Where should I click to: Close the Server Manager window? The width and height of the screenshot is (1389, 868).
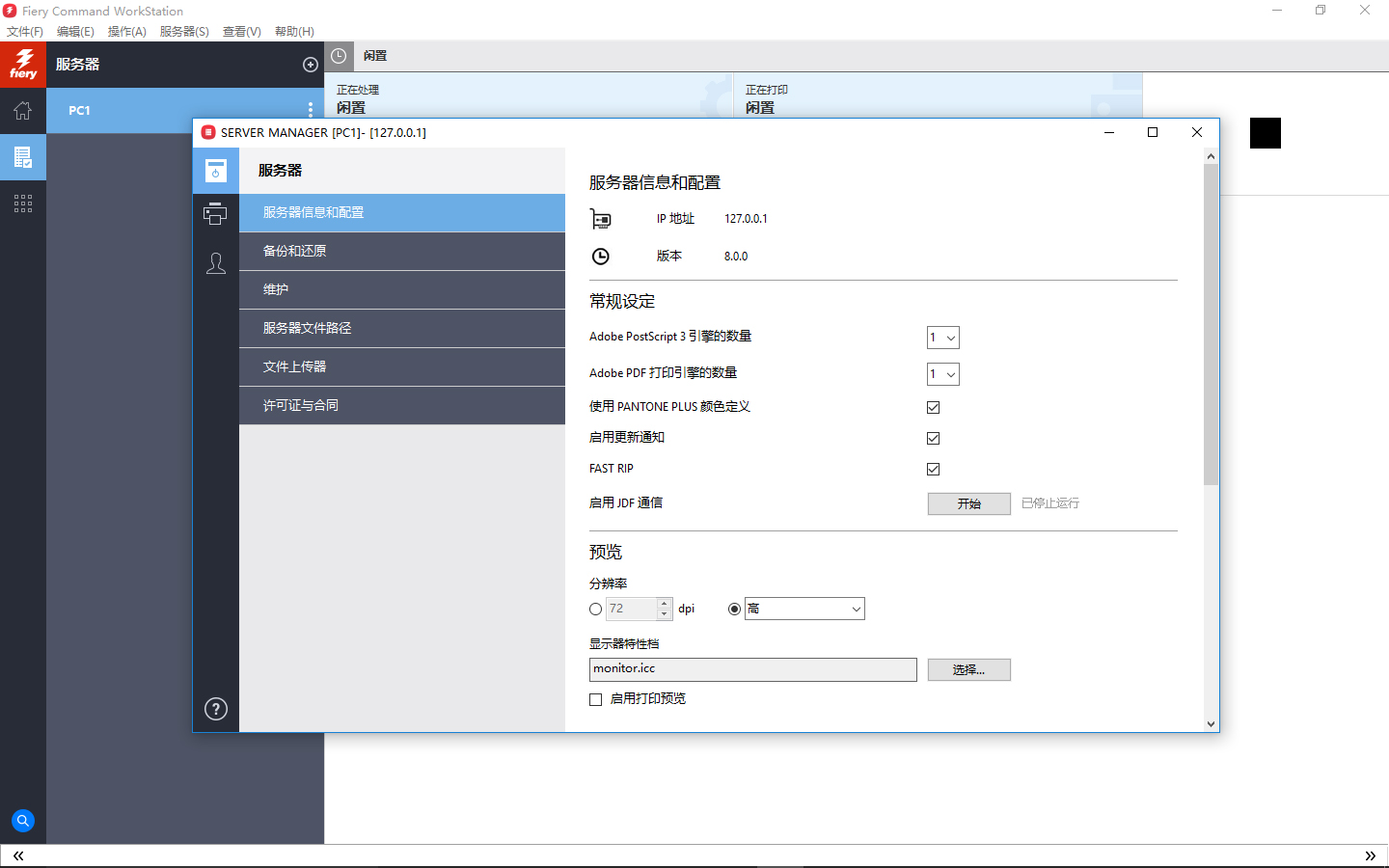[1197, 132]
